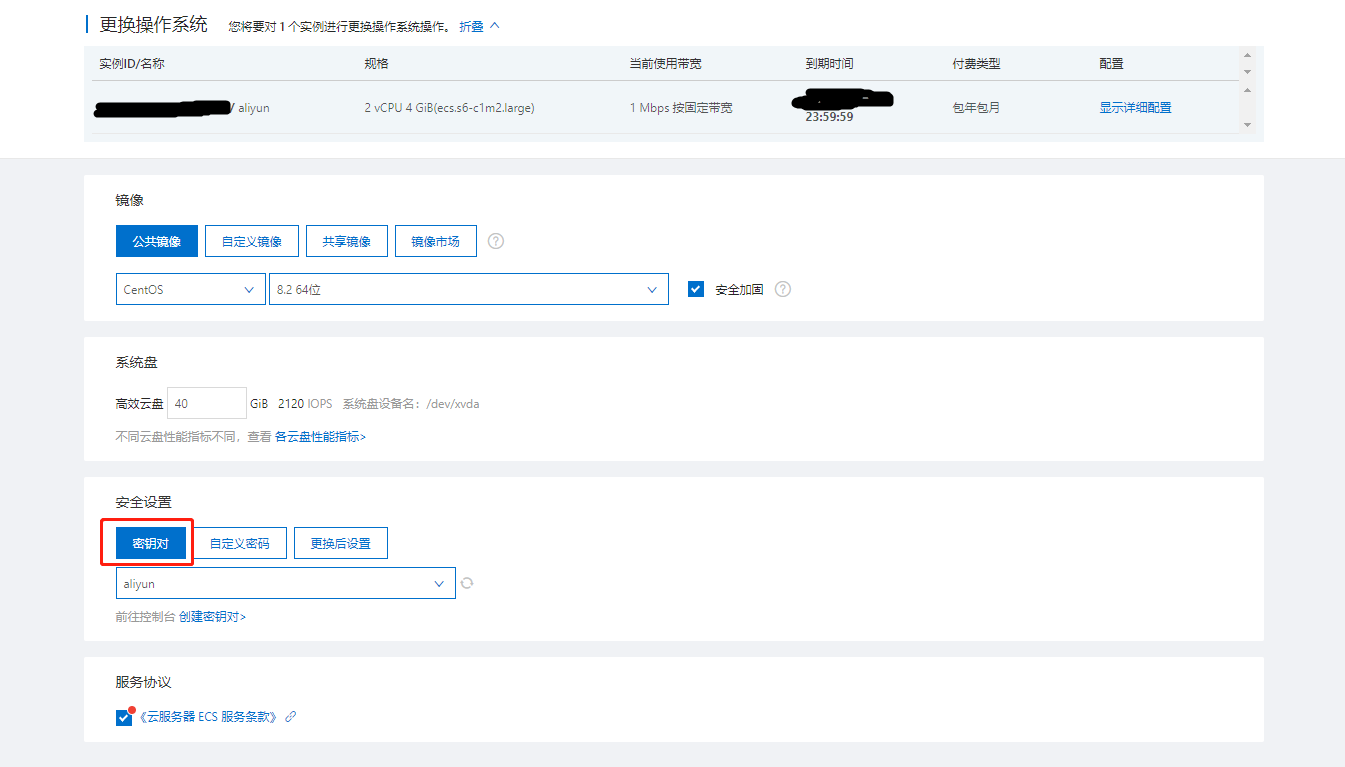Click the 2120 IOPS value
Image resolution: width=1345 pixels, height=767 pixels.
[305, 403]
